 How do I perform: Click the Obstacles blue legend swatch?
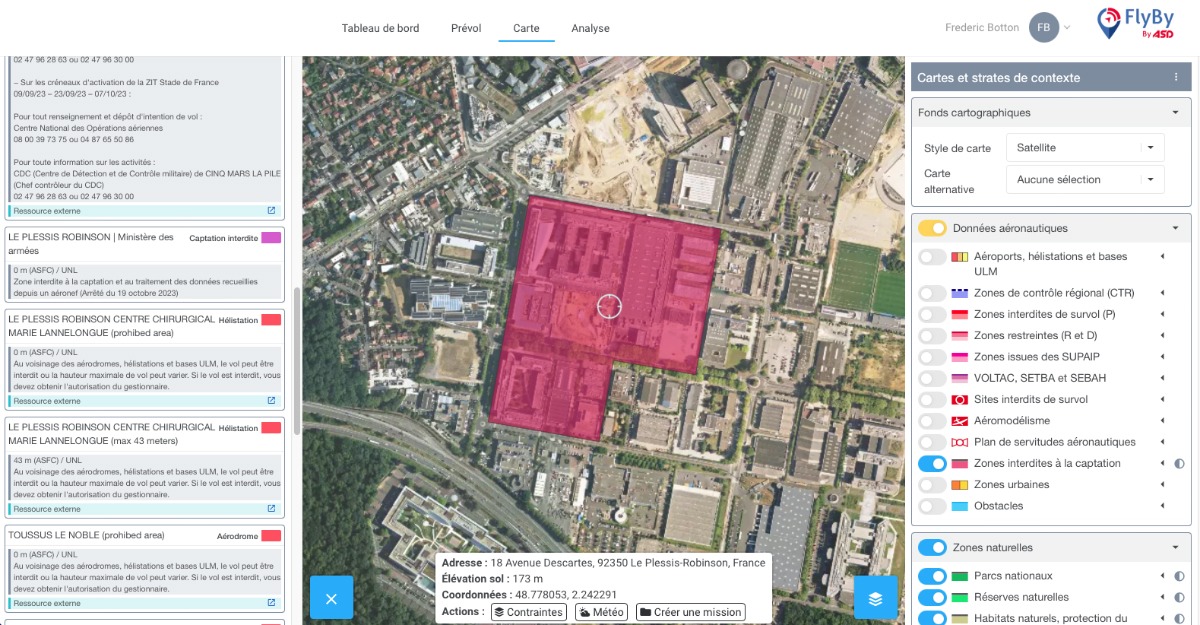[959, 506]
